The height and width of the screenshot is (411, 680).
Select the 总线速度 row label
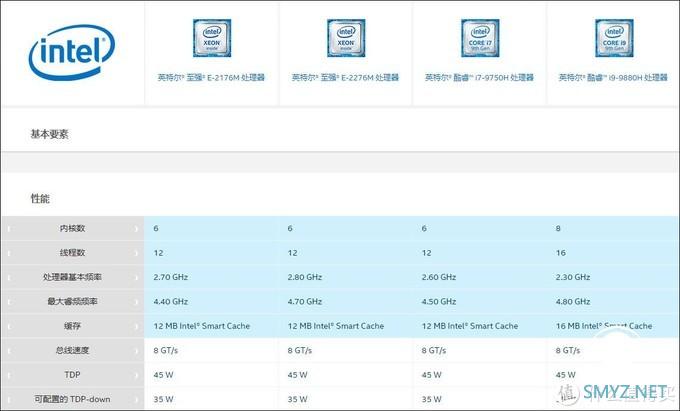point(72,350)
